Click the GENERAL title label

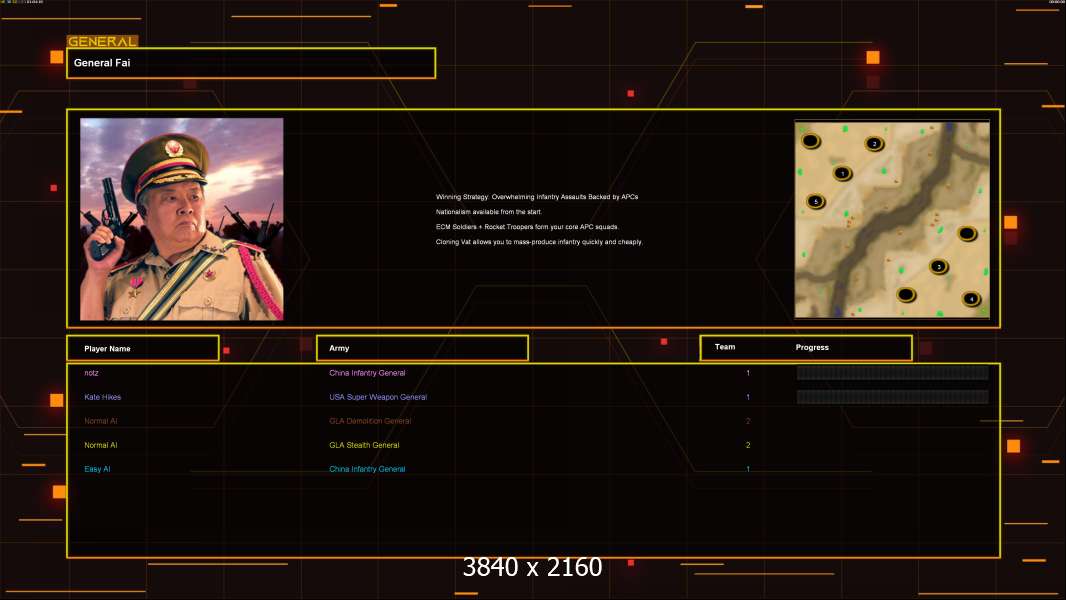click(102, 41)
